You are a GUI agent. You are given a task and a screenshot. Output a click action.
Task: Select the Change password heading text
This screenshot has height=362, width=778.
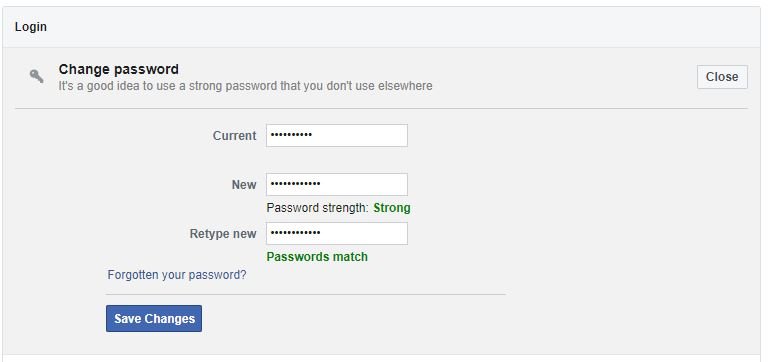(119, 69)
